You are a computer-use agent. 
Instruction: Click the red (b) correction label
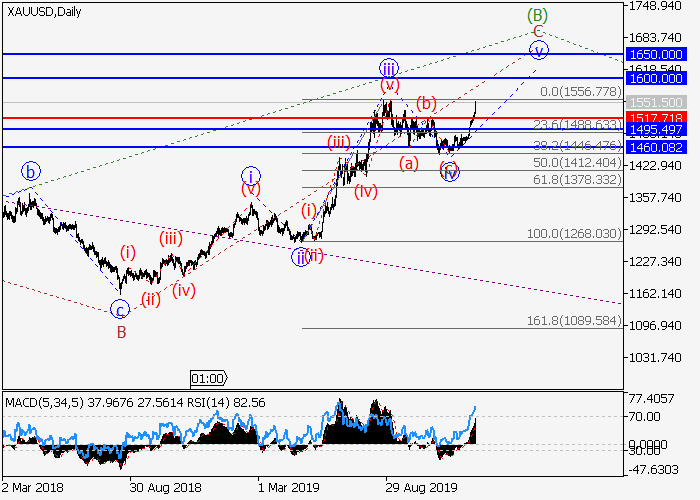pyautogui.click(x=426, y=102)
